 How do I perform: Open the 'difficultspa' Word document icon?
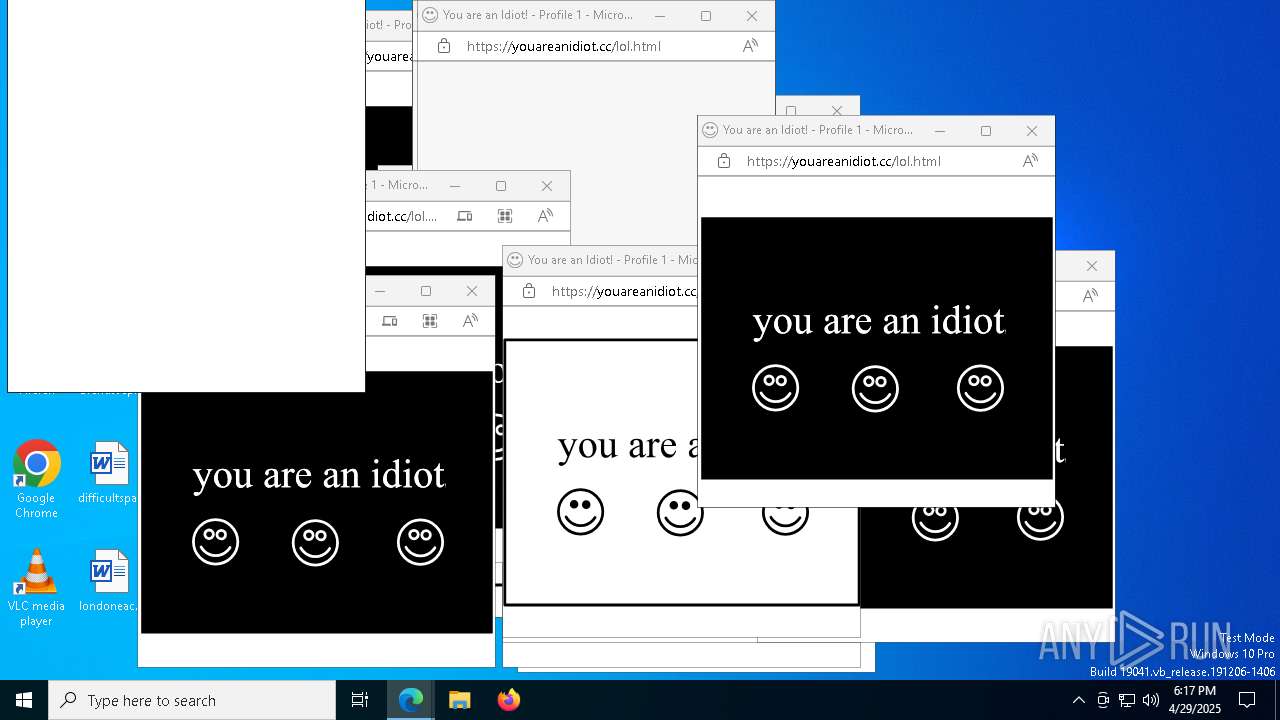click(108, 473)
